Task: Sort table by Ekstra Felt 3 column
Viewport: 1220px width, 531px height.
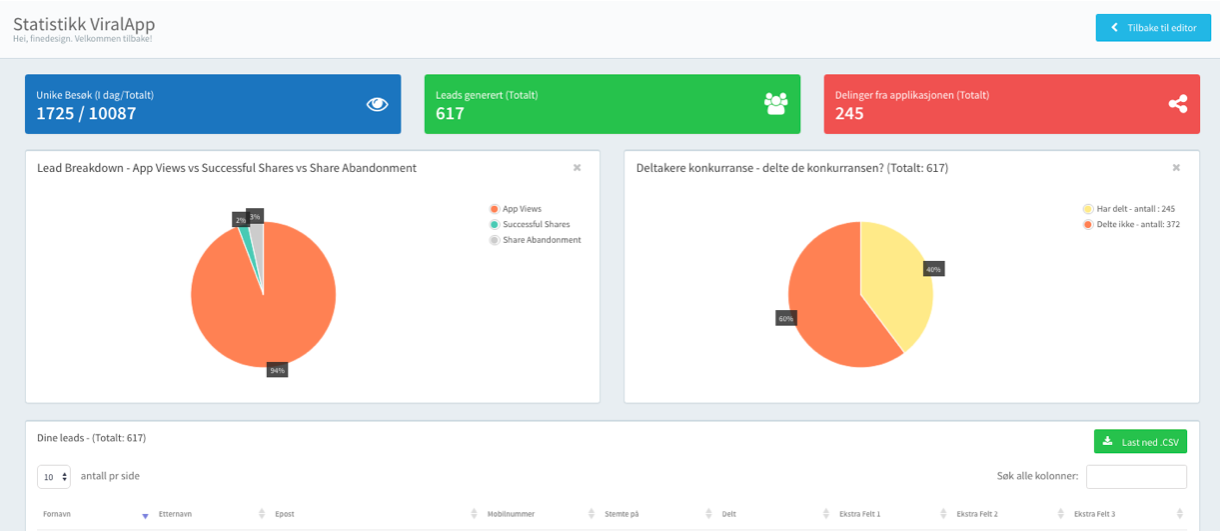Action: 1127,514
